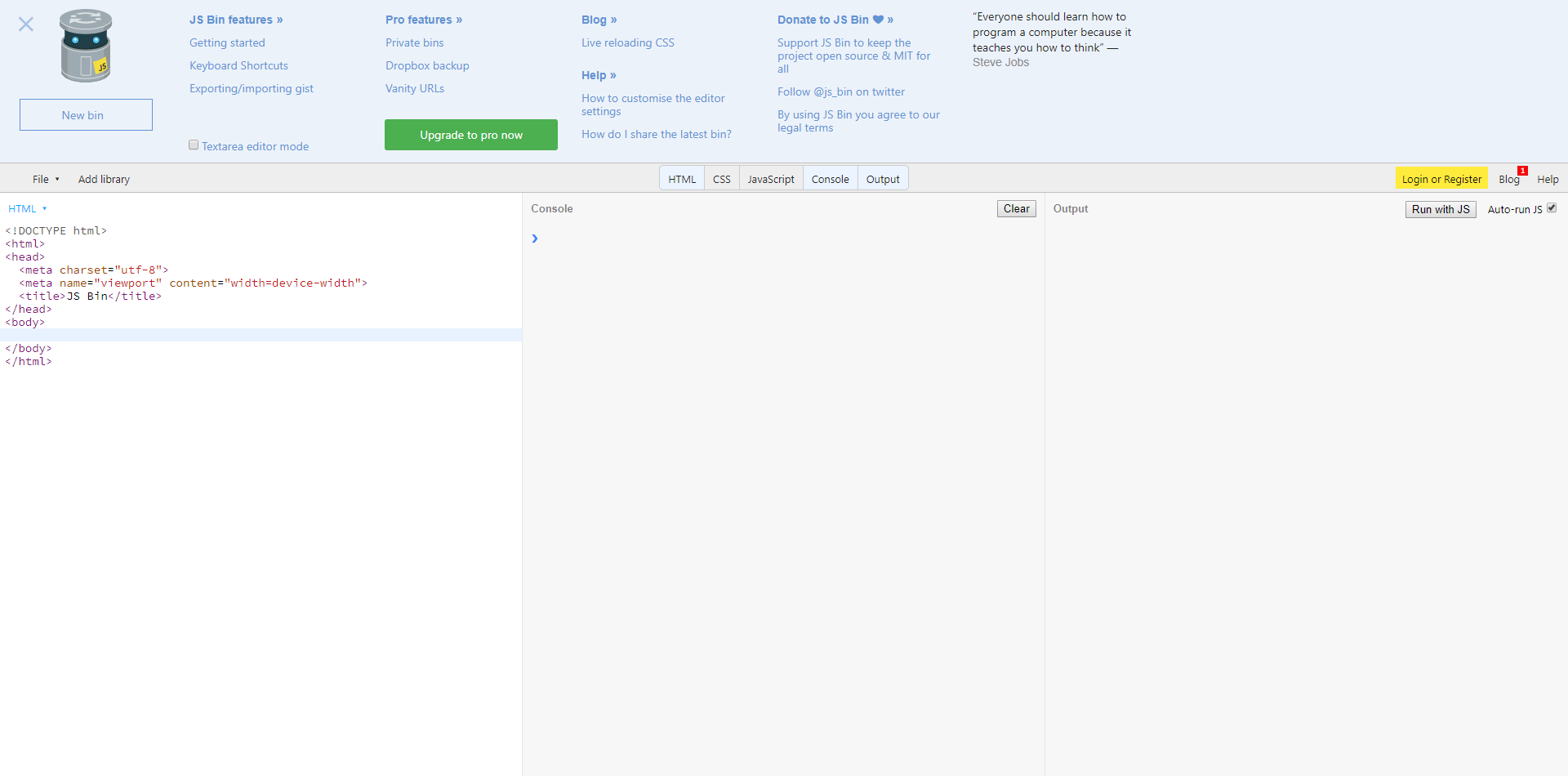This screenshot has height=776, width=1568.
Task: Open legal terms agreement link
Action: click(x=858, y=121)
